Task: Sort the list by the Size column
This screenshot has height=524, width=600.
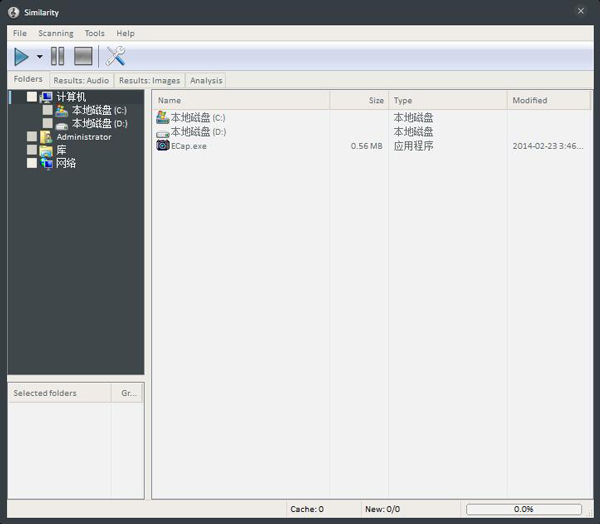Action: click(359, 100)
